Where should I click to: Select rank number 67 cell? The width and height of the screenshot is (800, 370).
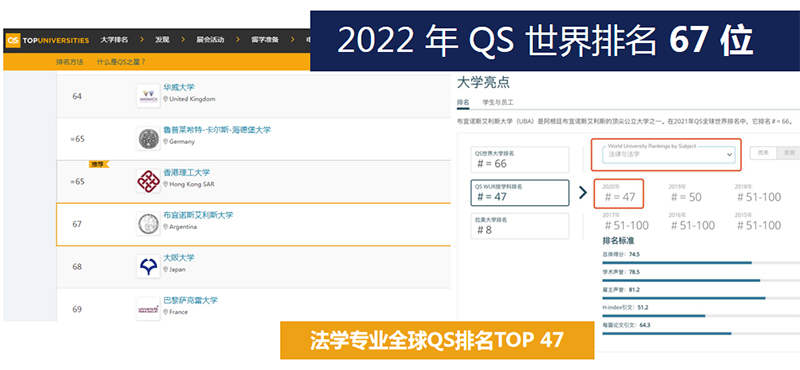pyautogui.click(x=77, y=224)
